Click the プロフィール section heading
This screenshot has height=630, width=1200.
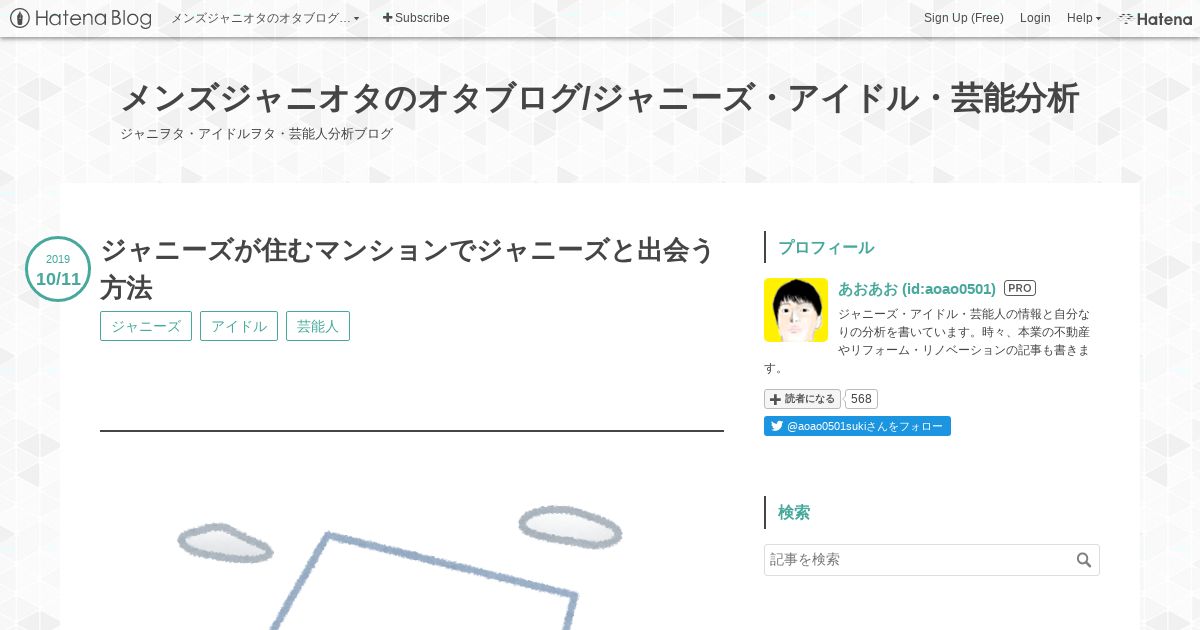[x=826, y=247]
